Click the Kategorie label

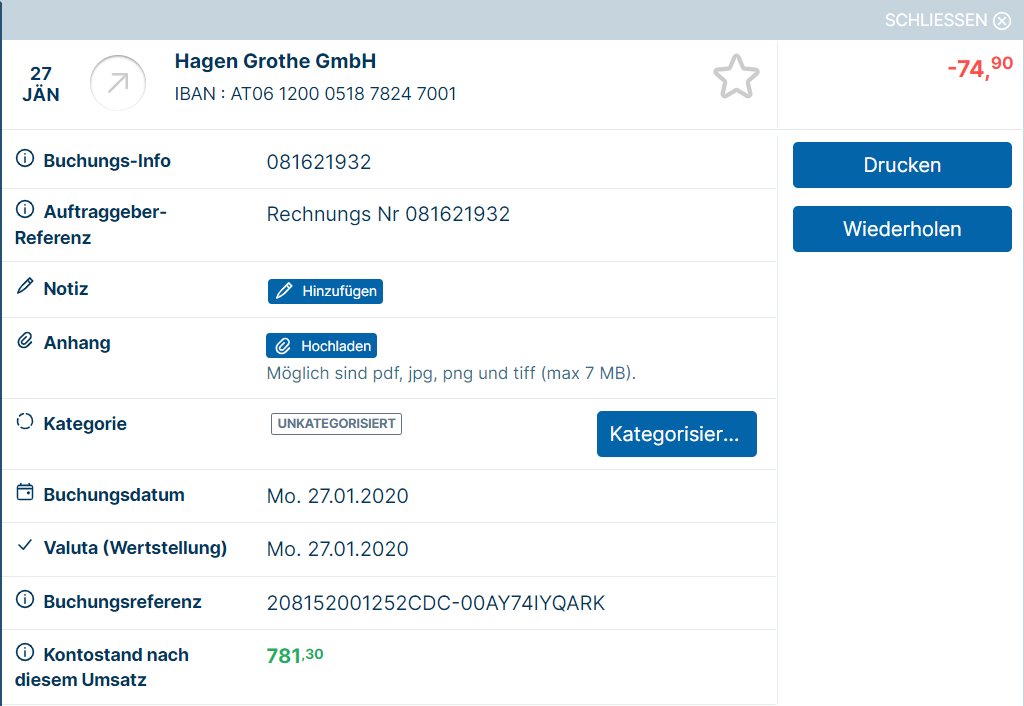coord(85,424)
